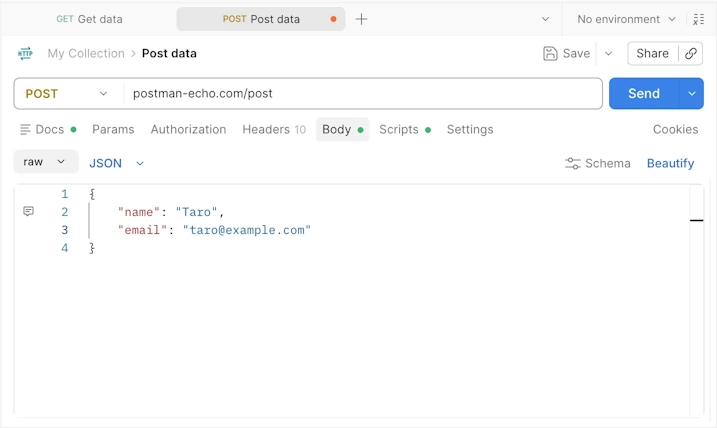717x428 pixels.
Task: Click the HTTP request type icon
Action: (x=25, y=54)
